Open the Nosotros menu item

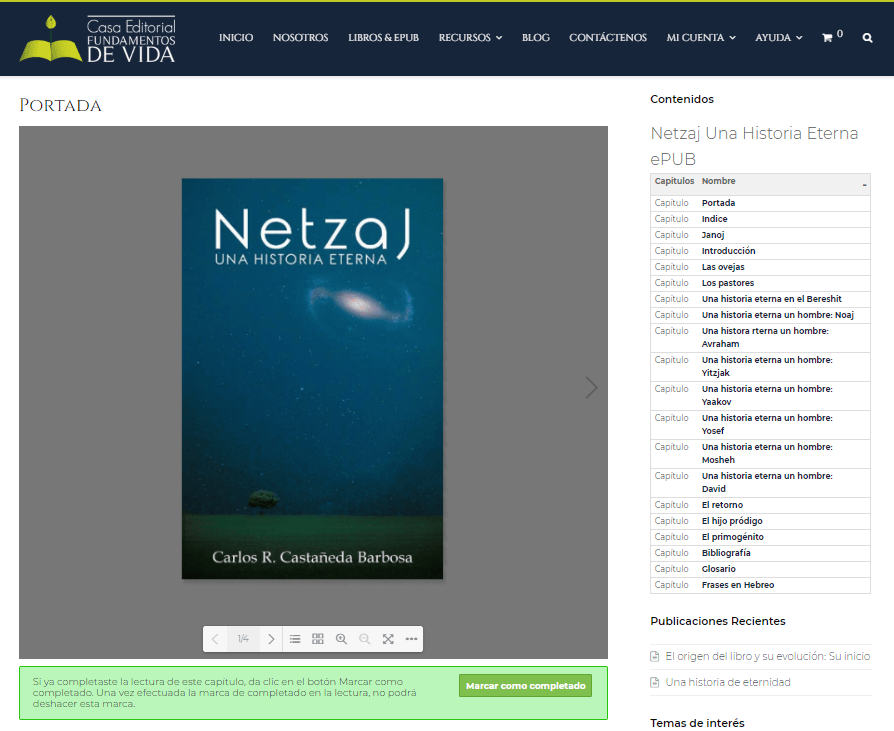300,38
